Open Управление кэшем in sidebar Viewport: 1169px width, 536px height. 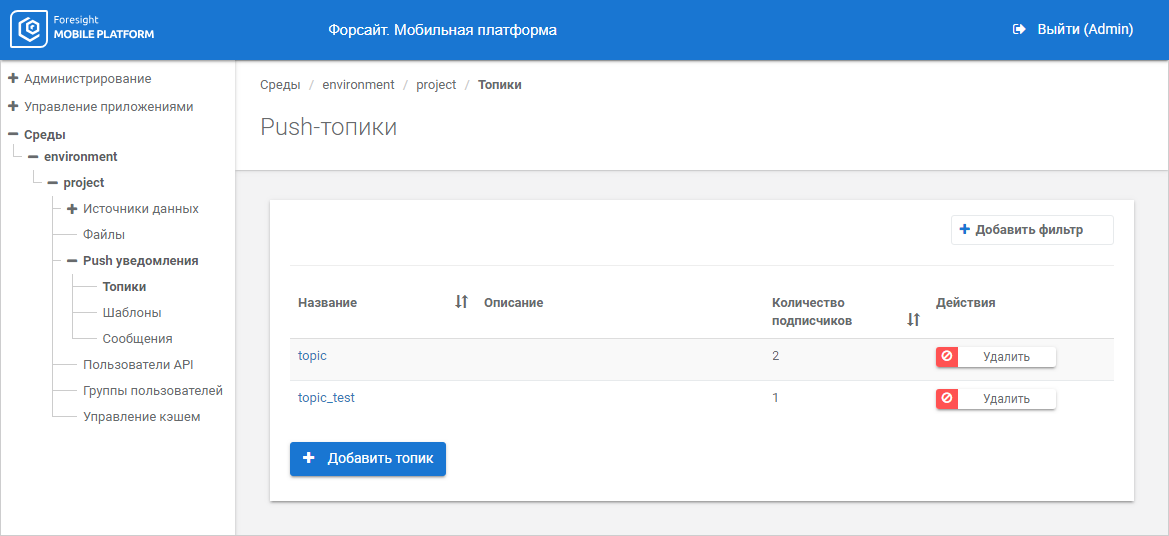pos(141,417)
